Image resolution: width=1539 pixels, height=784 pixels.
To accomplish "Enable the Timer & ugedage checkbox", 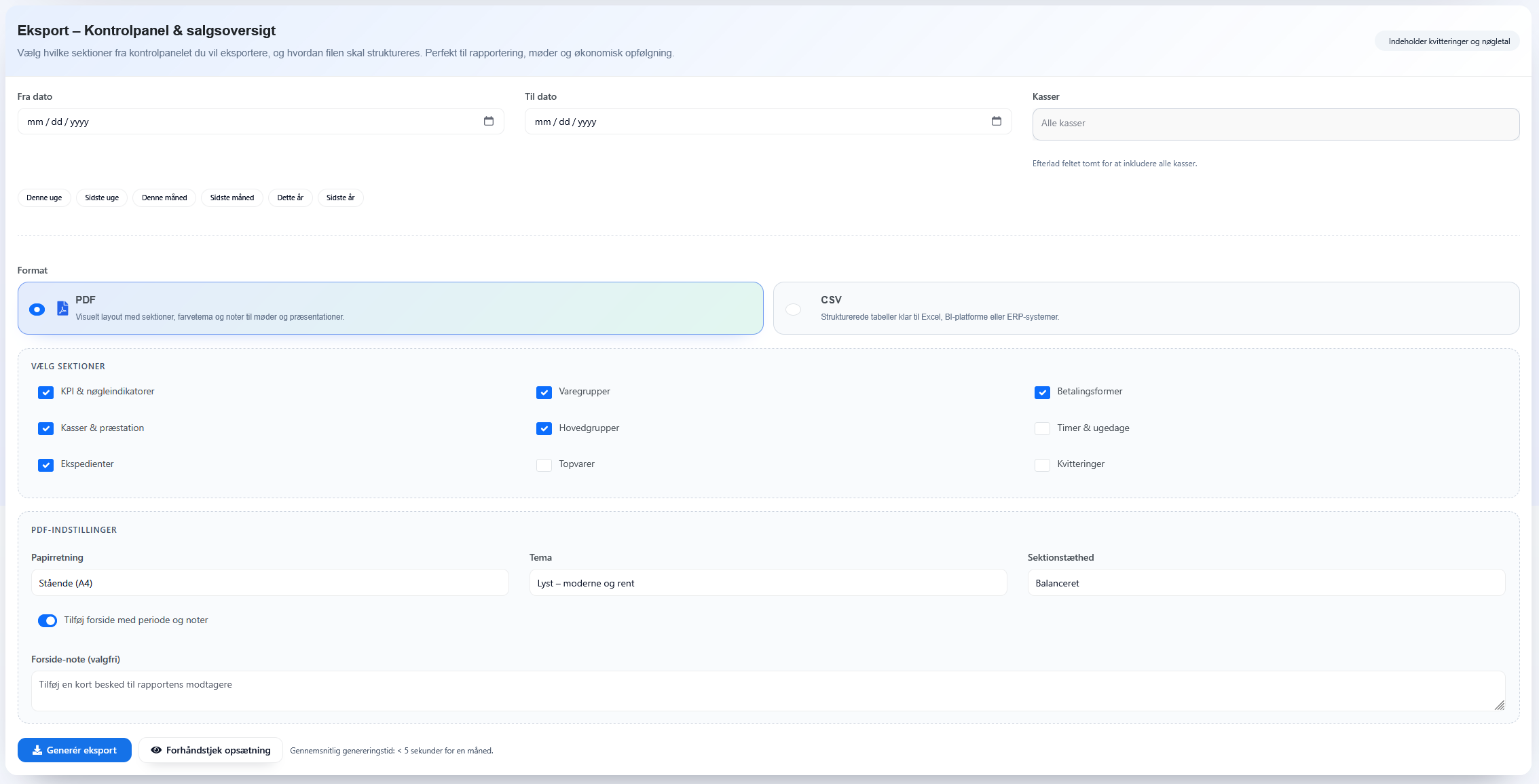I will [1042, 428].
